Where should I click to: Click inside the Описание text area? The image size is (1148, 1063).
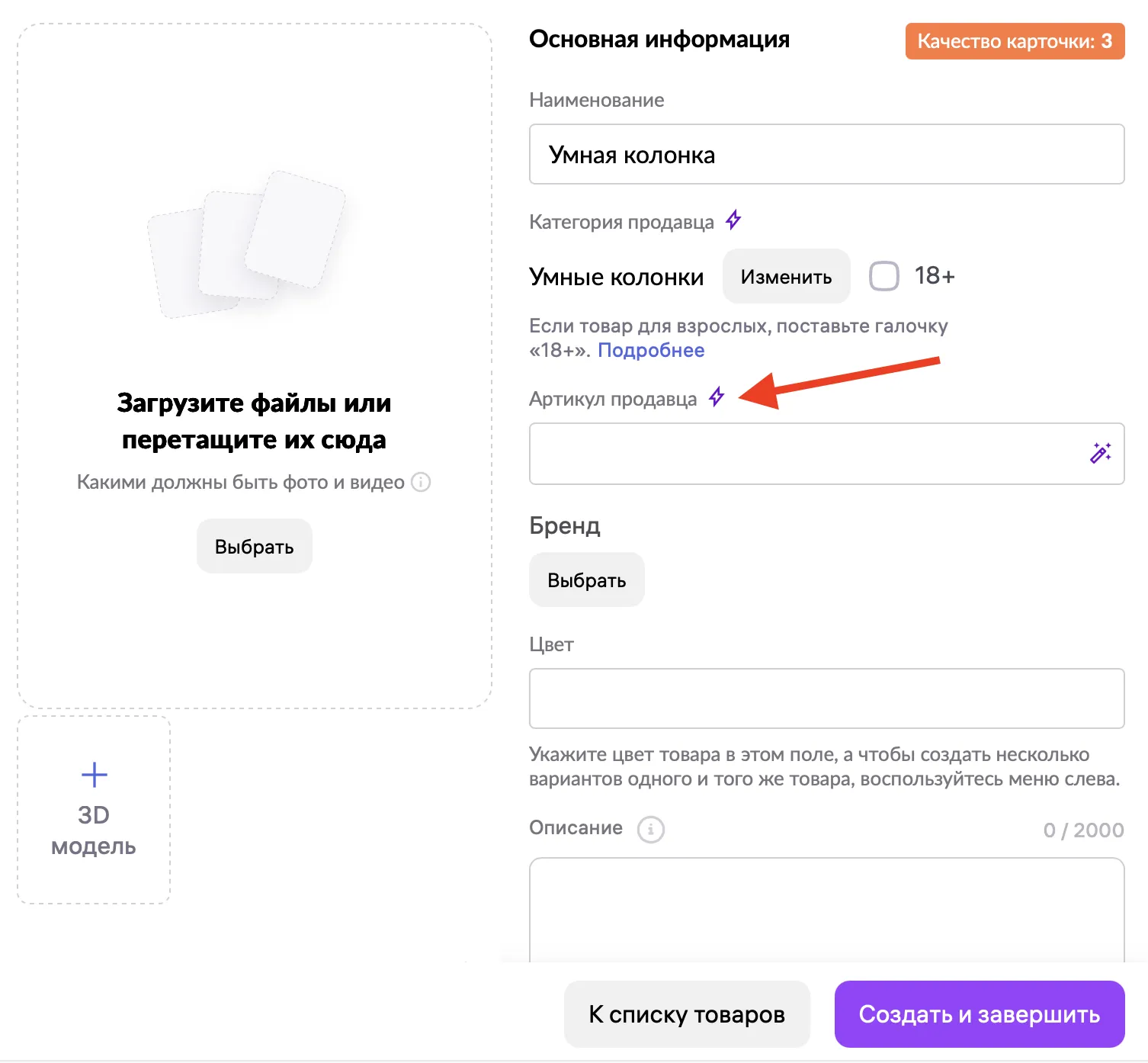[x=826, y=907]
